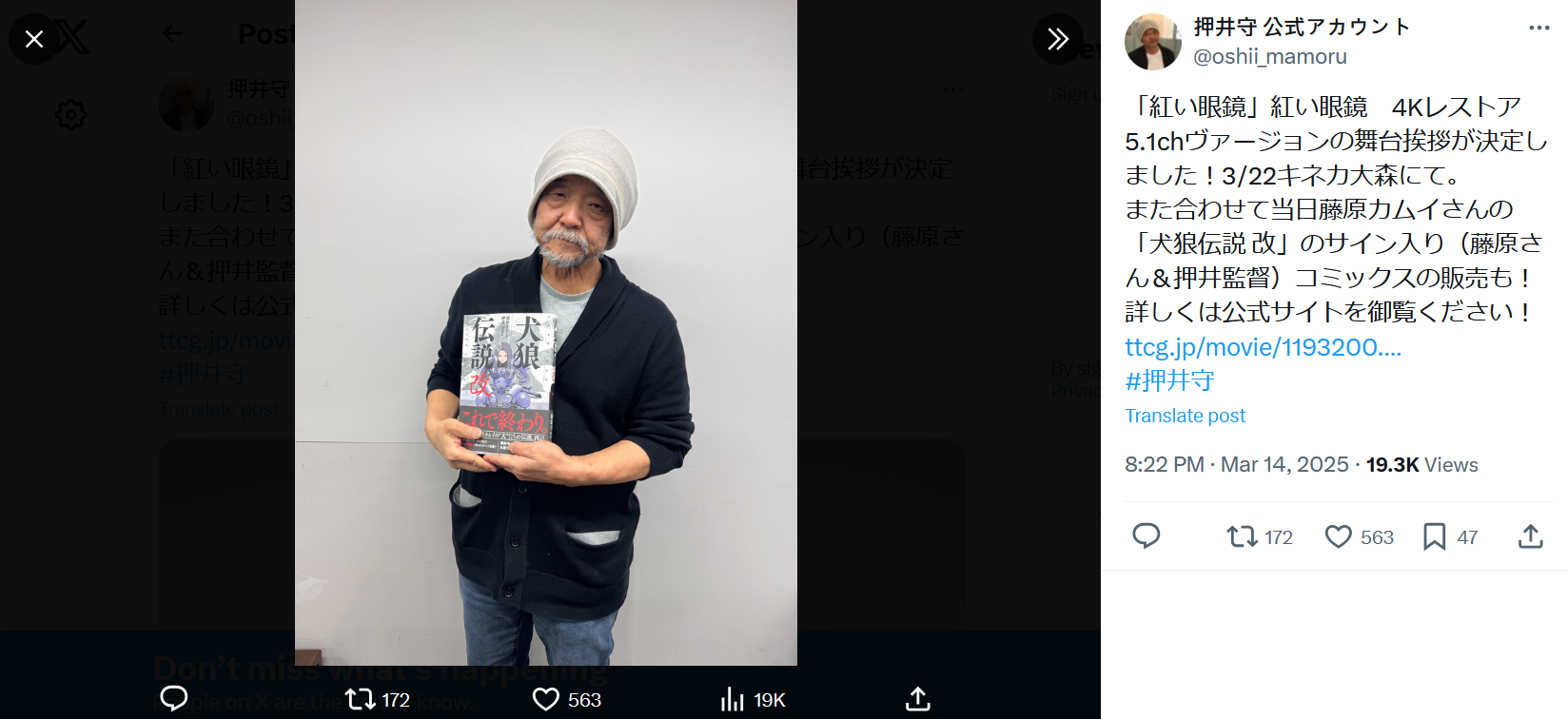Bookmark the post with the bookmark icon showing 47
This screenshot has width=1568, height=719.
coord(1450,536)
